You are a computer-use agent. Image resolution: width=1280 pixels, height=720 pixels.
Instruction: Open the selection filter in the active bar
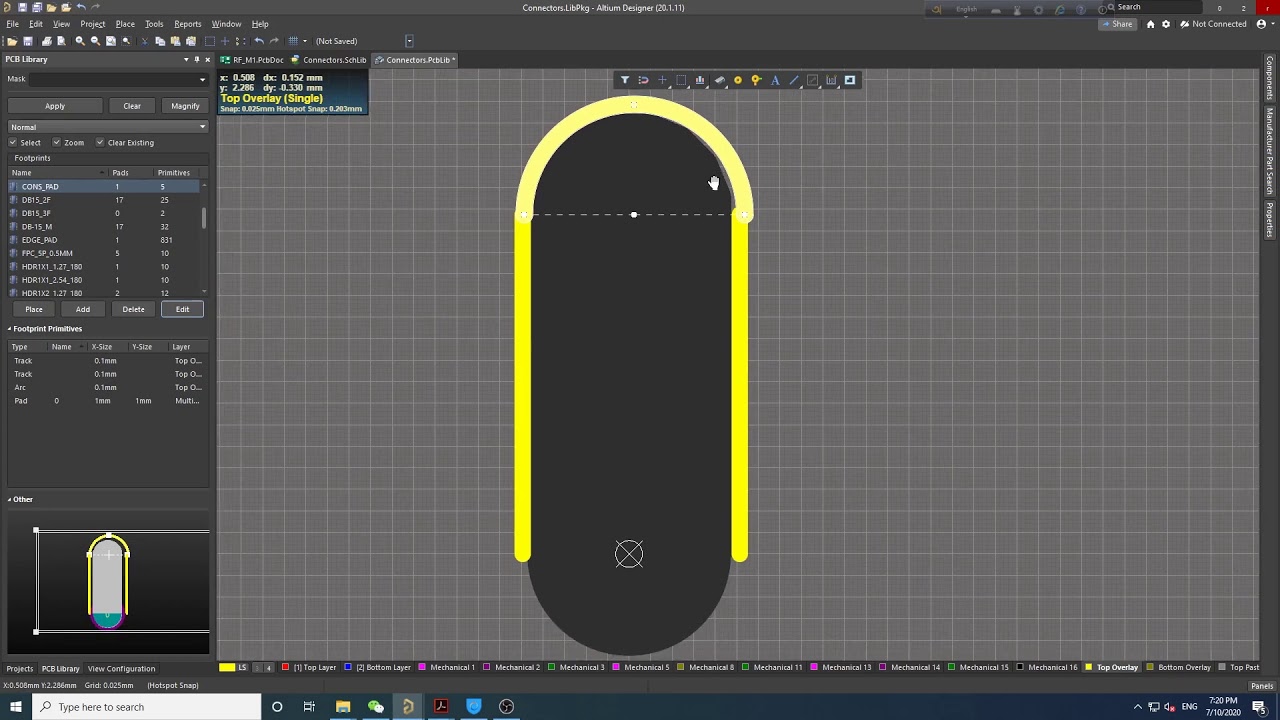tap(625, 80)
